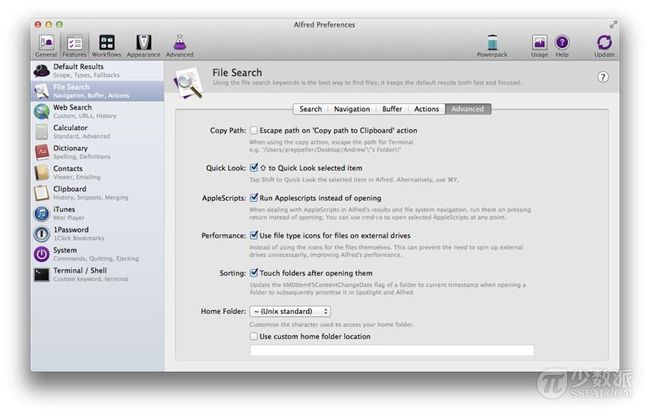The width and height of the screenshot is (650, 414).
Task: Select Contacts address book icon
Action: coord(41,172)
